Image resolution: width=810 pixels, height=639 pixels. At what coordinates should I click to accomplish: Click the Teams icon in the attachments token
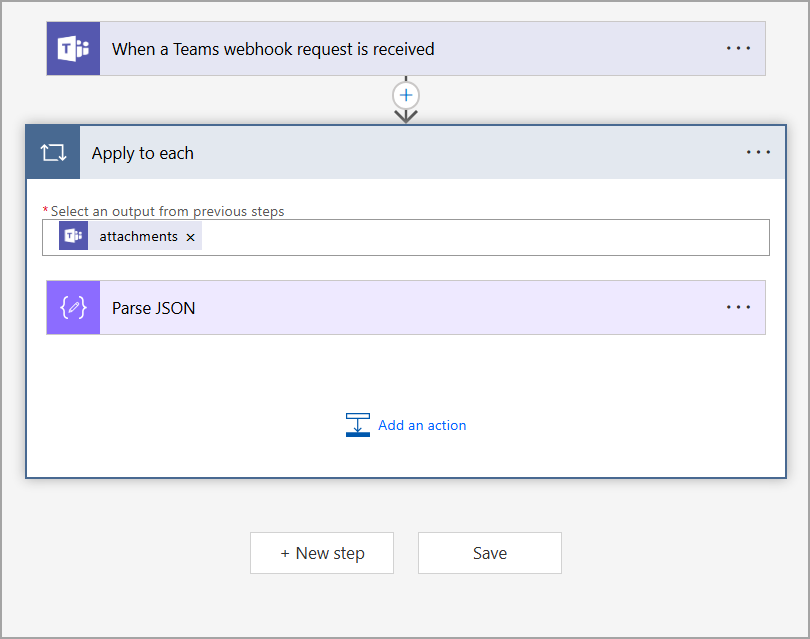pyautogui.click(x=73, y=237)
